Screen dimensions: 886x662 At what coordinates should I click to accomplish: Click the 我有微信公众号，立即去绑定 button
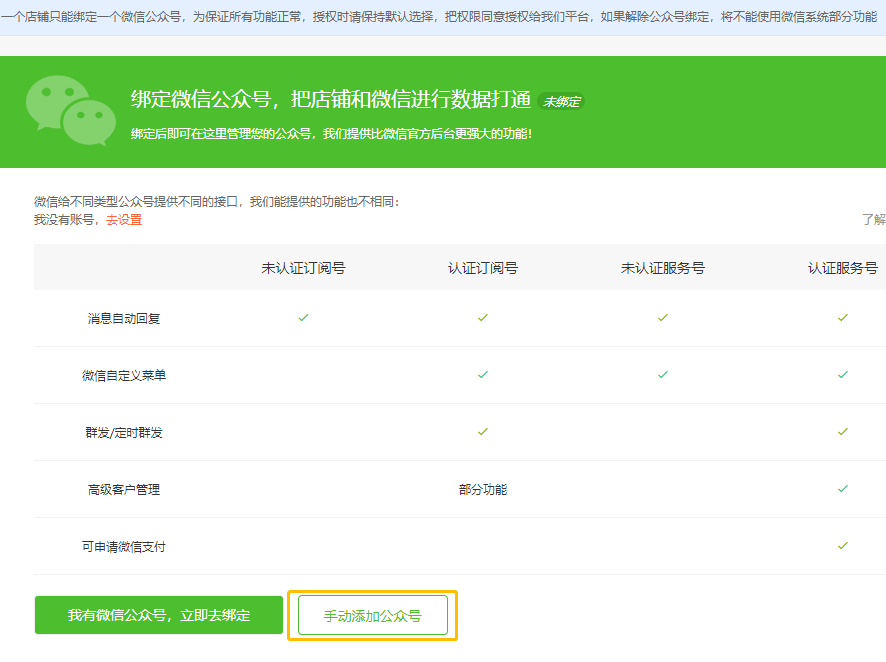[159, 615]
